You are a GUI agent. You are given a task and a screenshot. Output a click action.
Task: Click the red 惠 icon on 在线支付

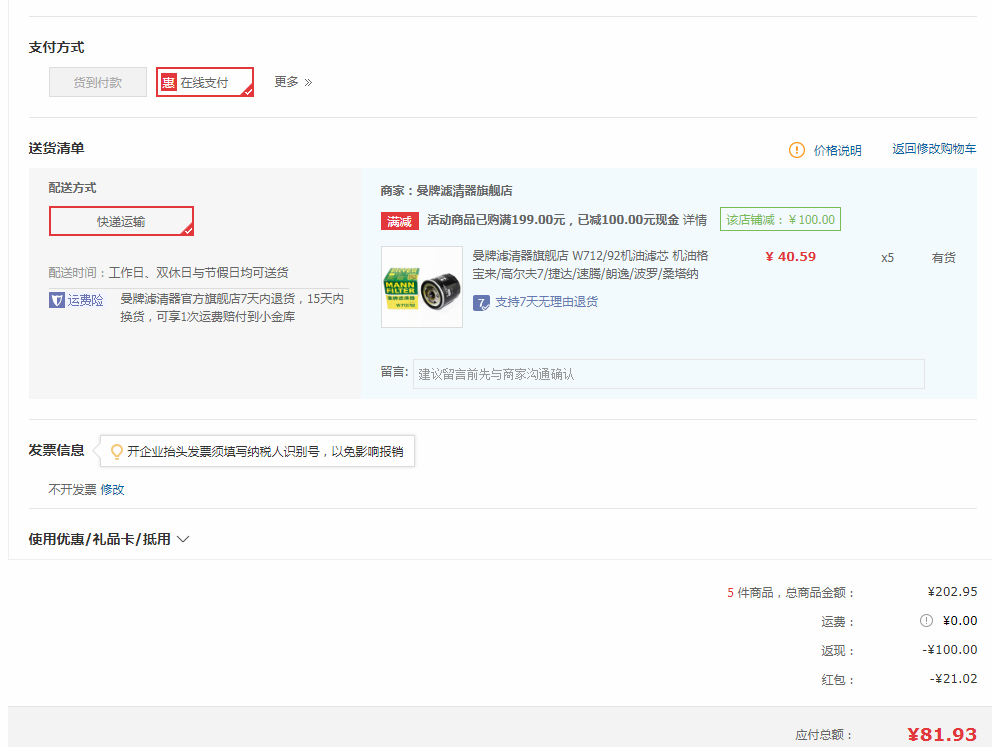point(168,82)
